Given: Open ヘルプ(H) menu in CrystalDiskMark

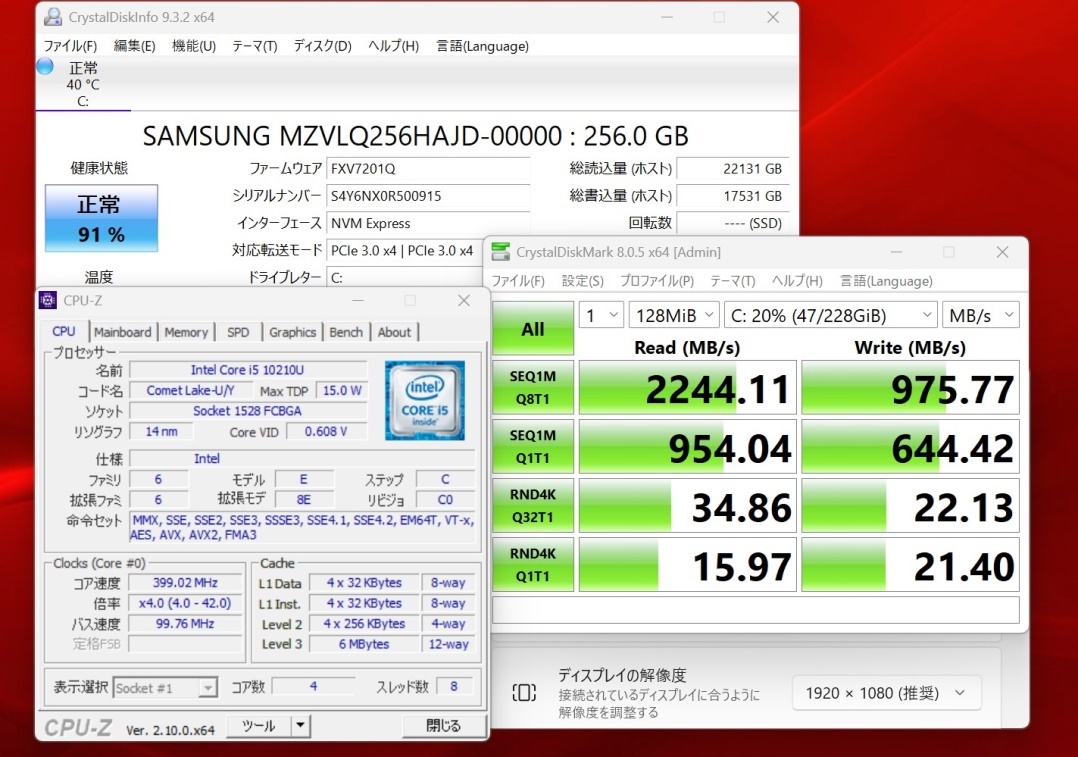Looking at the screenshot, I should [797, 281].
